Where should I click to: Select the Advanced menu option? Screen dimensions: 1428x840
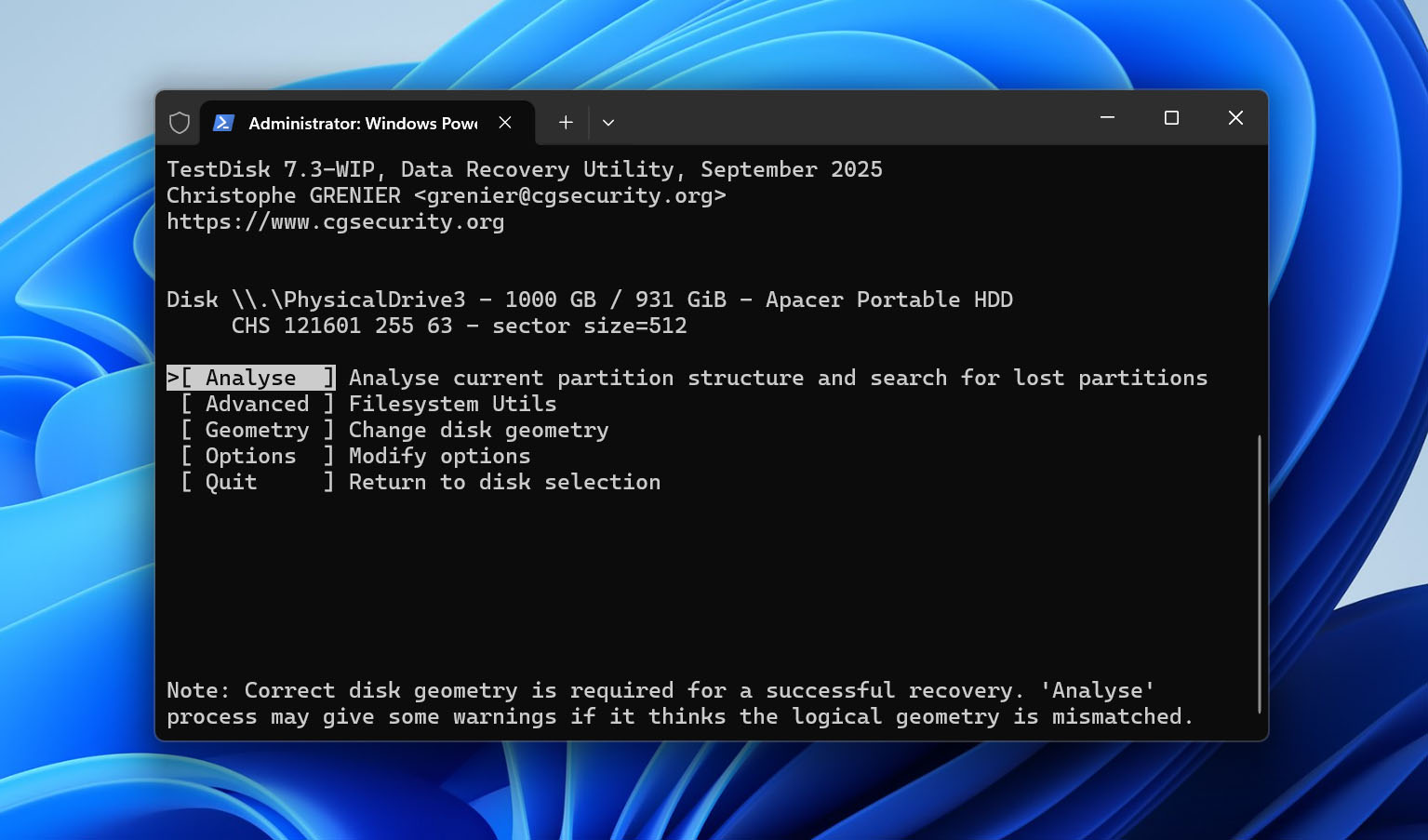258,404
